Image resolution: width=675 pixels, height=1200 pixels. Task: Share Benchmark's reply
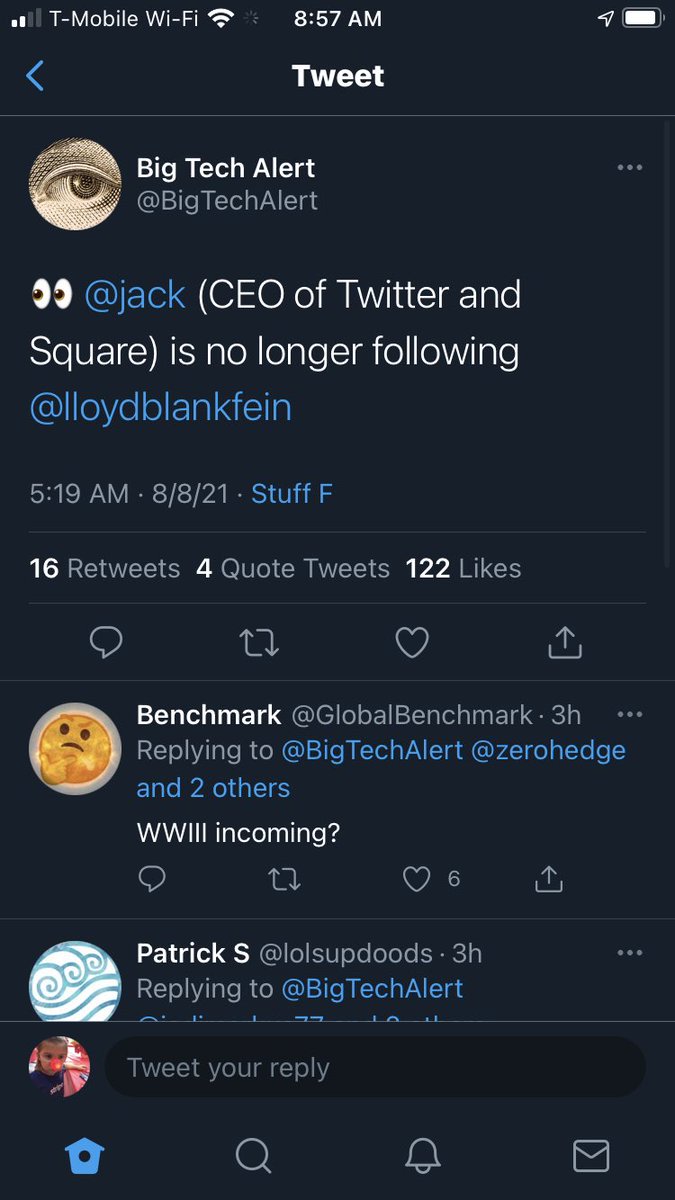[549, 879]
